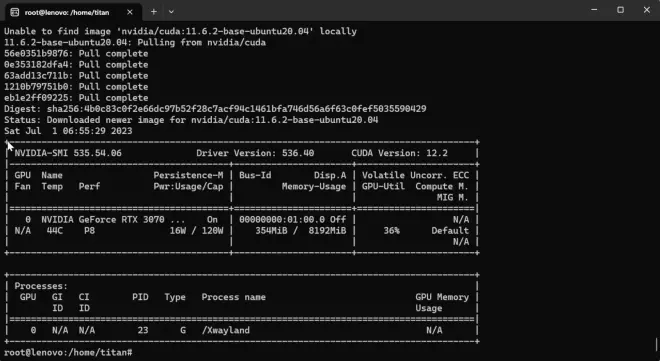Maximize the terminal window

tap(620, 10)
